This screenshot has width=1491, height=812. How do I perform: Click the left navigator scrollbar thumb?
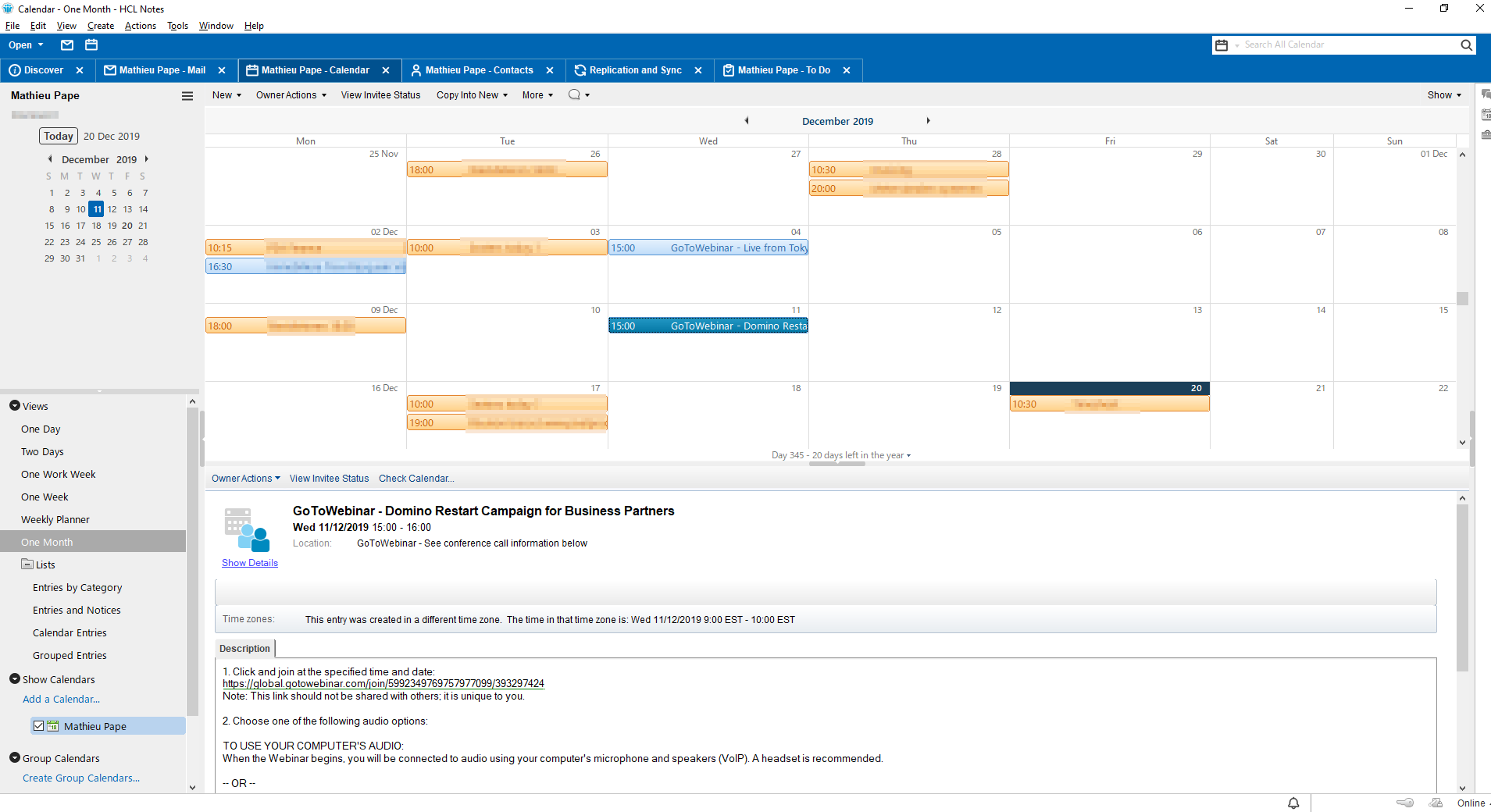pyautogui.click(x=192, y=562)
